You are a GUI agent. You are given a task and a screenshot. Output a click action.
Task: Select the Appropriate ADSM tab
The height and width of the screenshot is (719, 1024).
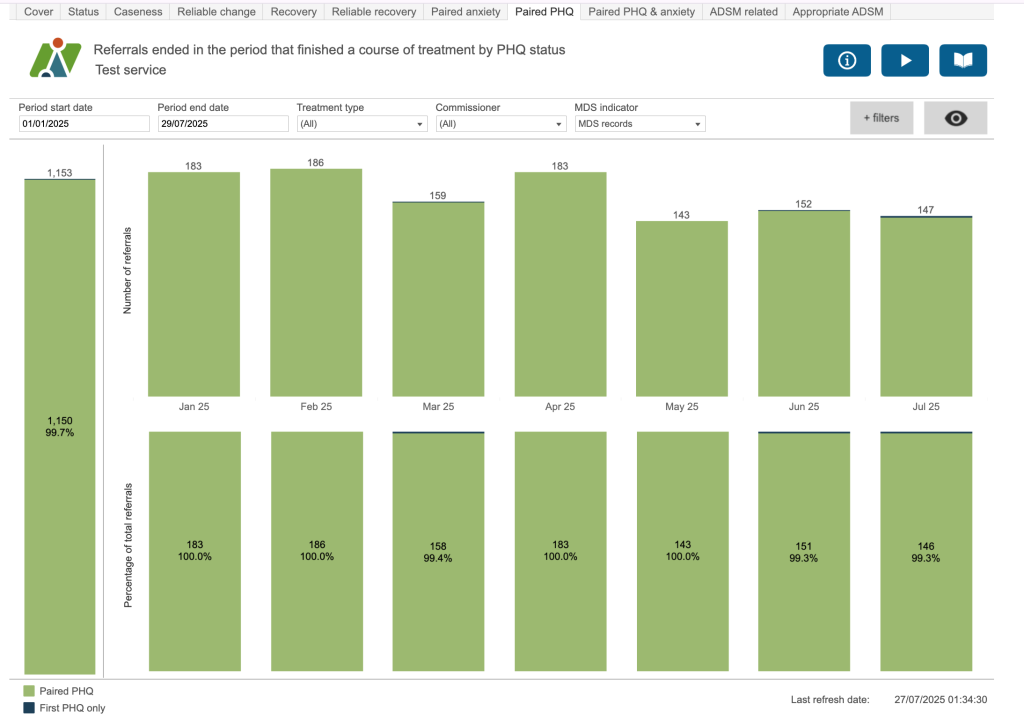pyautogui.click(x=838, y=12)
